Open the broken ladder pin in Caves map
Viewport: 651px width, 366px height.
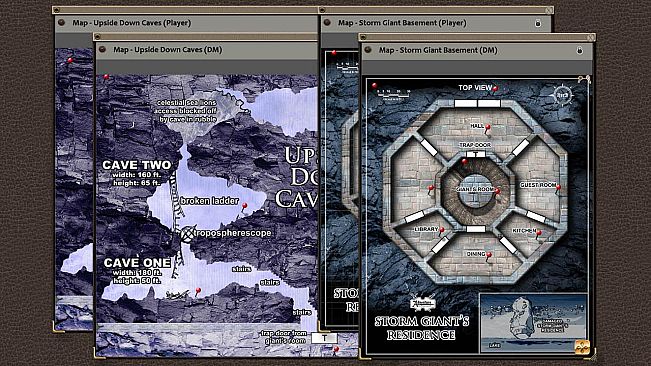245,206
